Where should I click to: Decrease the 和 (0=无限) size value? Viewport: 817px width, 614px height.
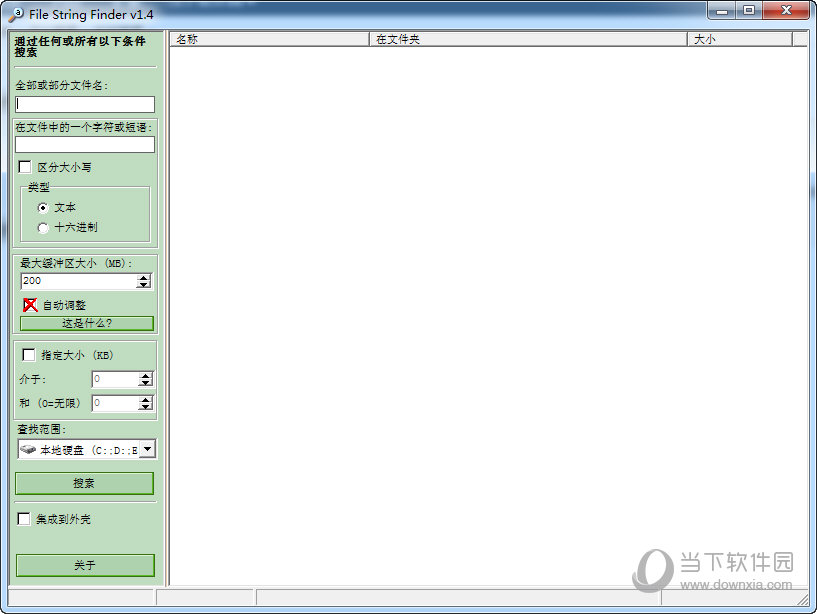(146, 407)
